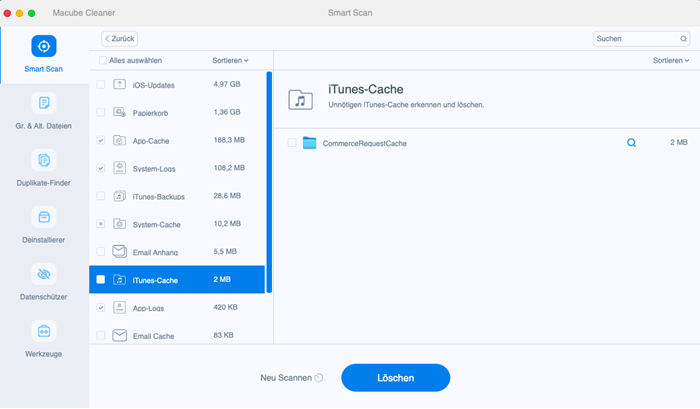
Task: Open the Deinstallierer sidebar icon
Action: click(44, 217)
